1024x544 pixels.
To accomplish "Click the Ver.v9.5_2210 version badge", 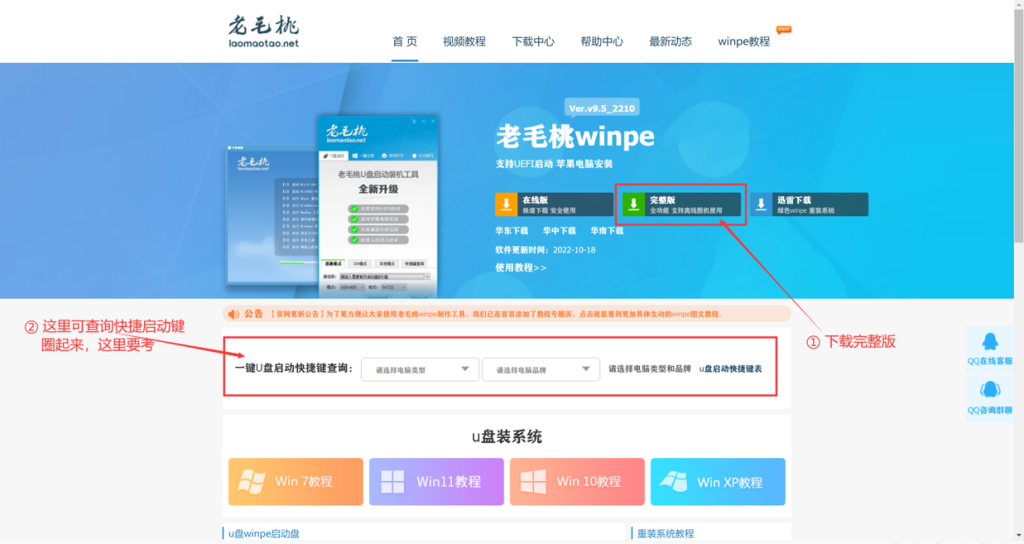I will (601, 108).
